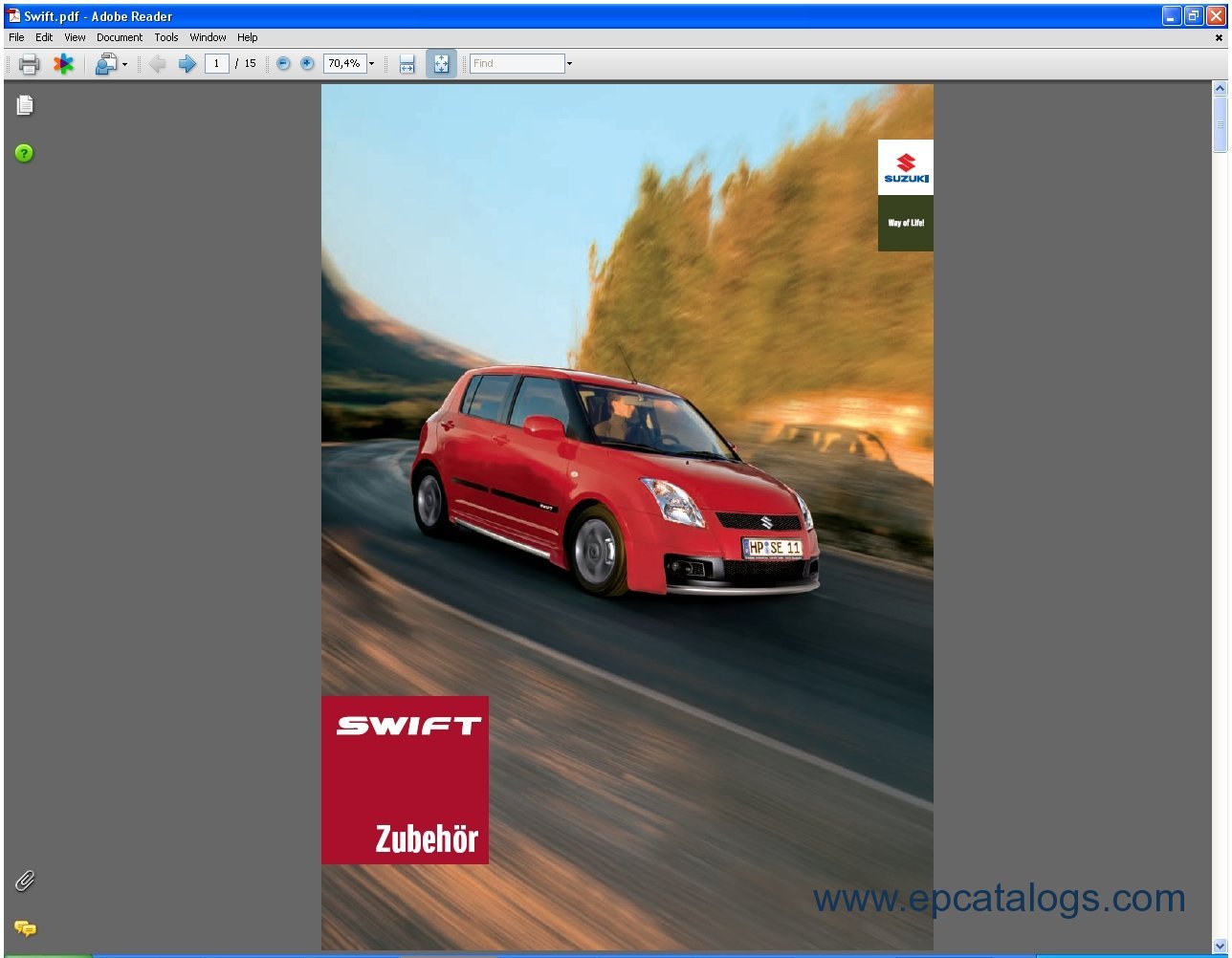Open the Help menu
Viewport: 1232px width, 958px height.
point(248,37)
